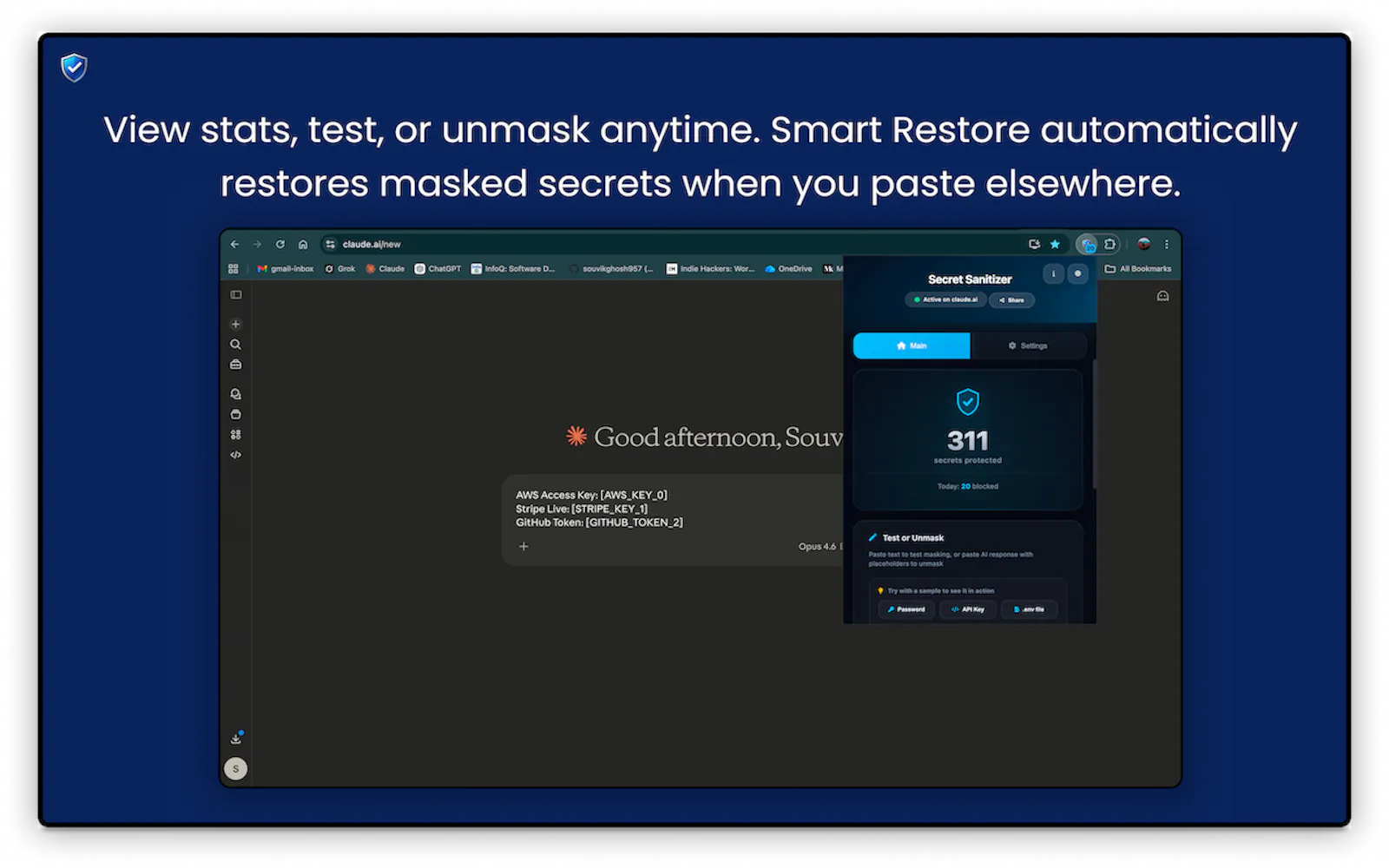Click the ghost incognito chat icon
This screenshot has width=1389, height=868.
click(x=1162, y=296)
